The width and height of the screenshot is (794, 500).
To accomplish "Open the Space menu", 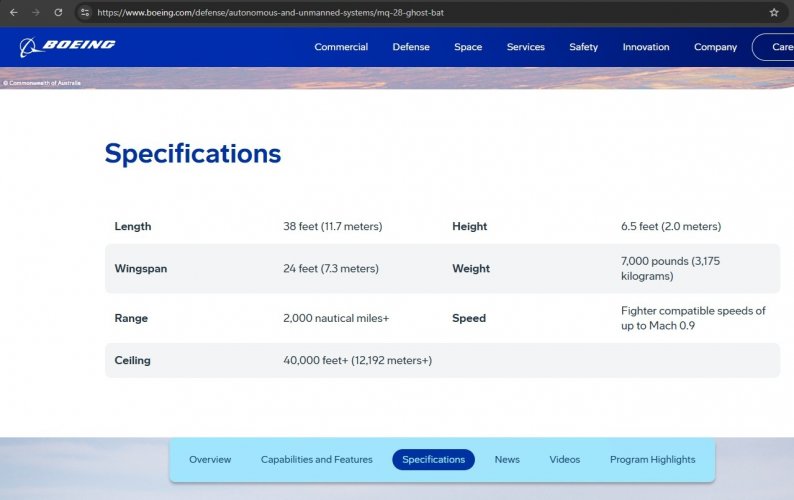I will click(468, 47).
